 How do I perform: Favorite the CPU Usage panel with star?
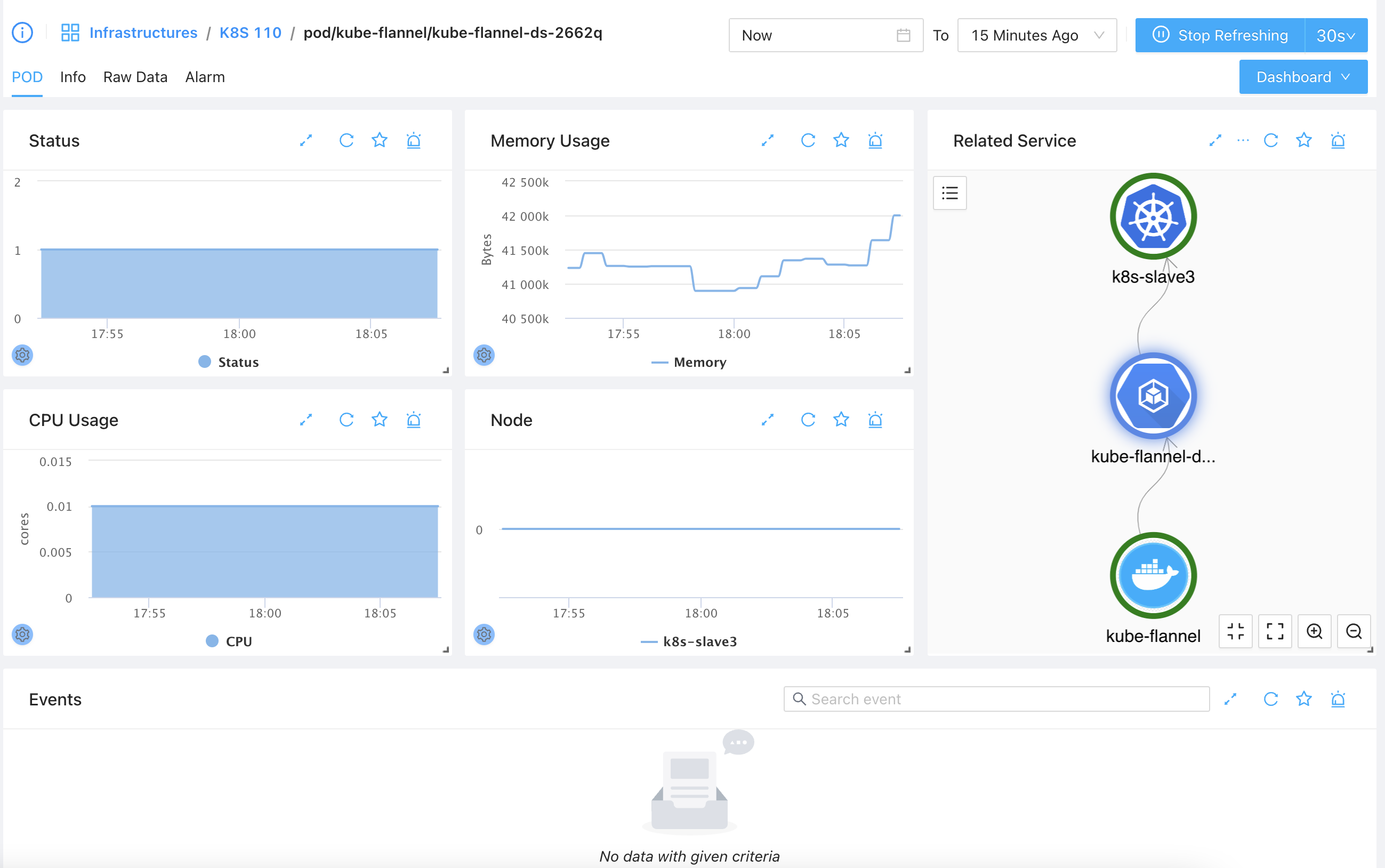pos(380,420)
